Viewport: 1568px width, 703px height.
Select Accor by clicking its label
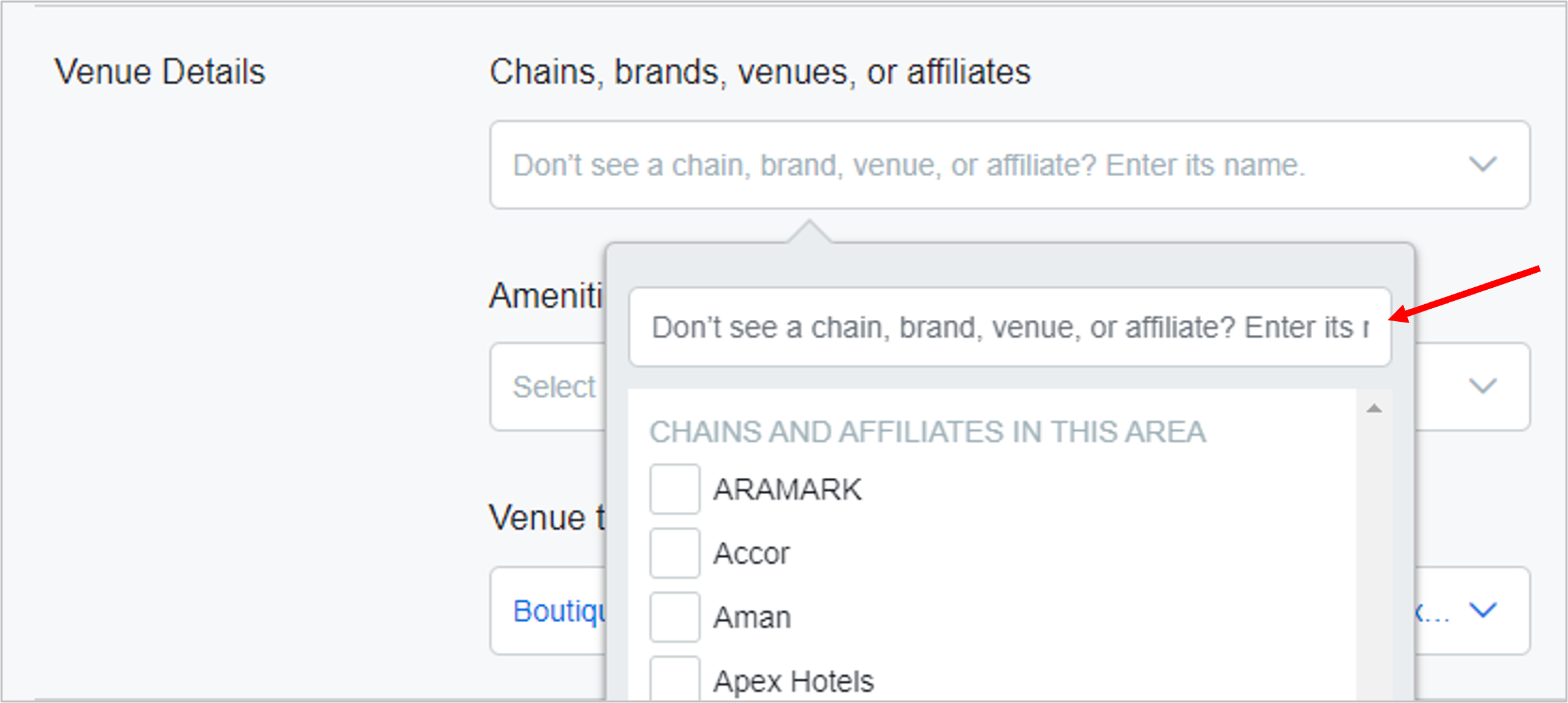(751, 554)
